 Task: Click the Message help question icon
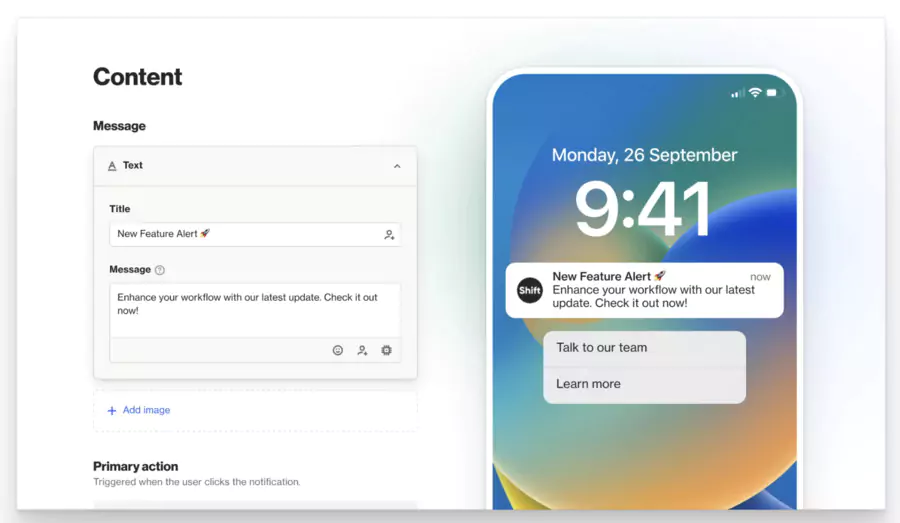tap(160, 270)
